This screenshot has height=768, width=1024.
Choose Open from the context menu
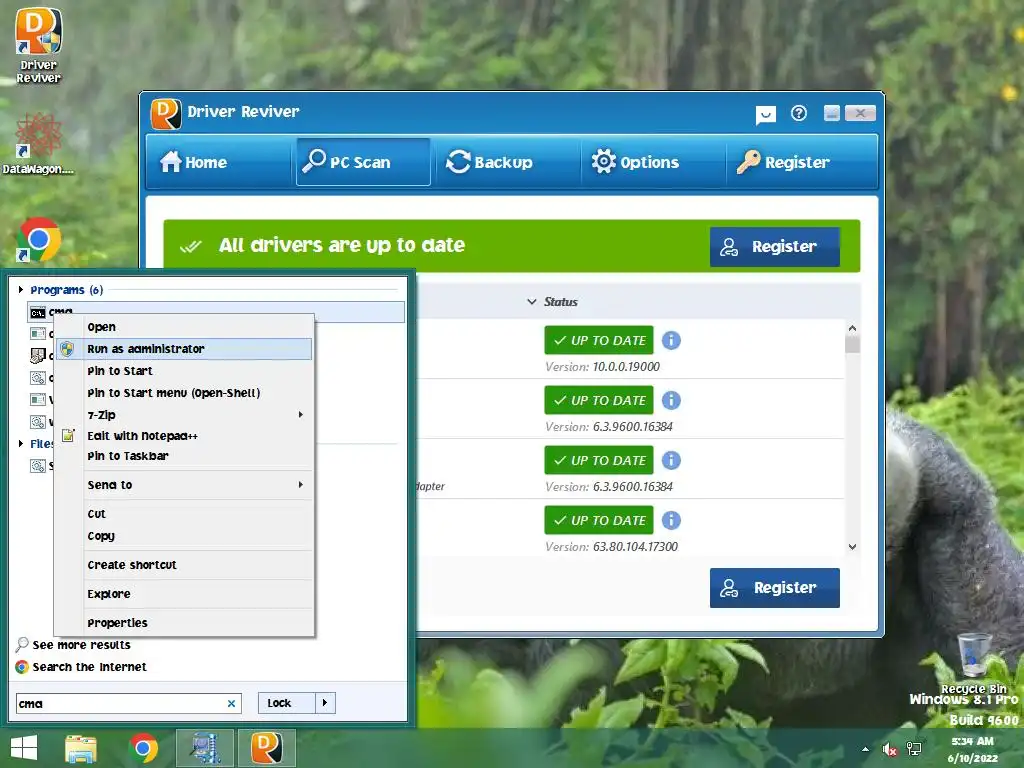184,327
